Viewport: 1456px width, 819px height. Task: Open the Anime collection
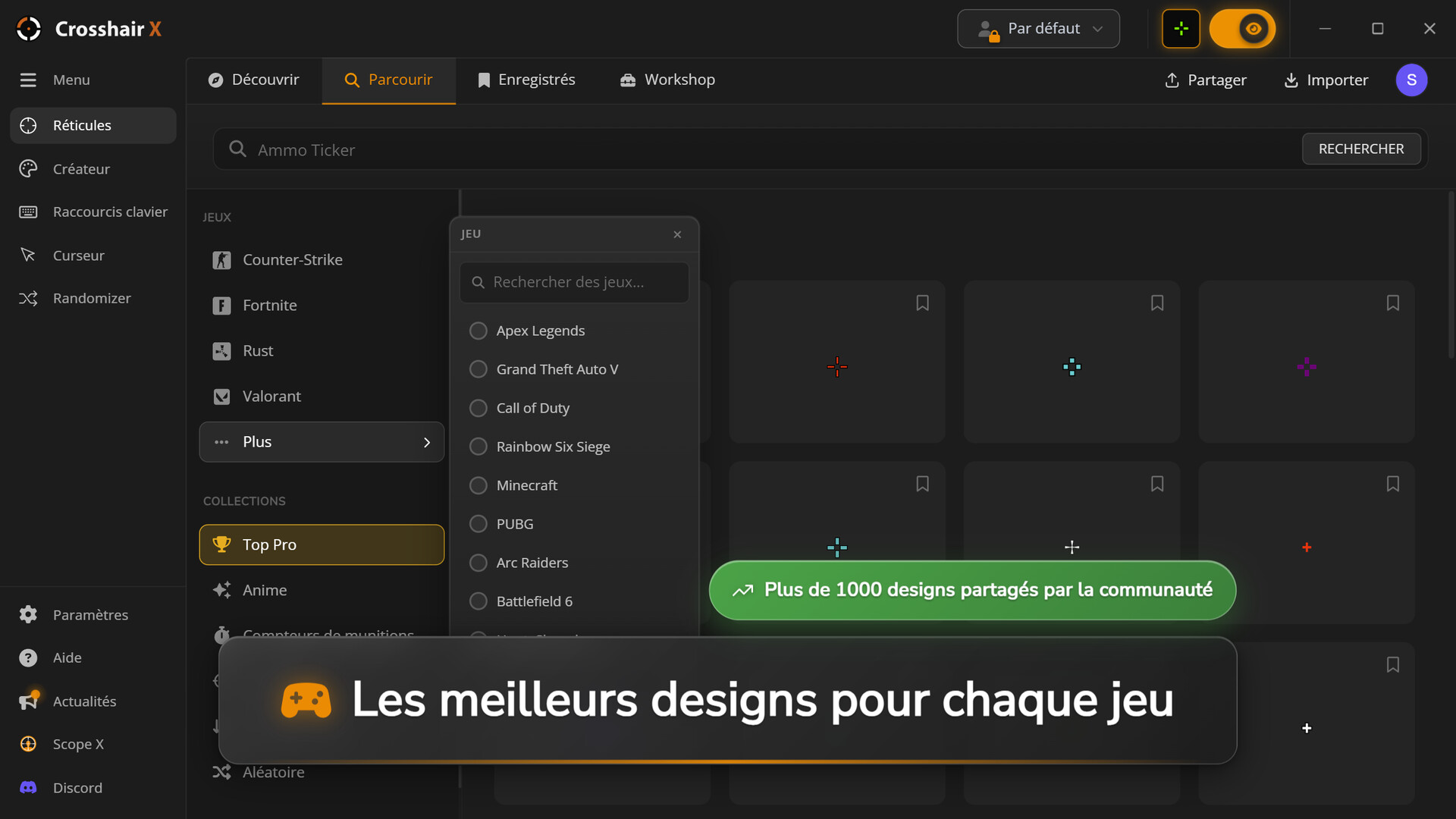(x=322, y=590)
